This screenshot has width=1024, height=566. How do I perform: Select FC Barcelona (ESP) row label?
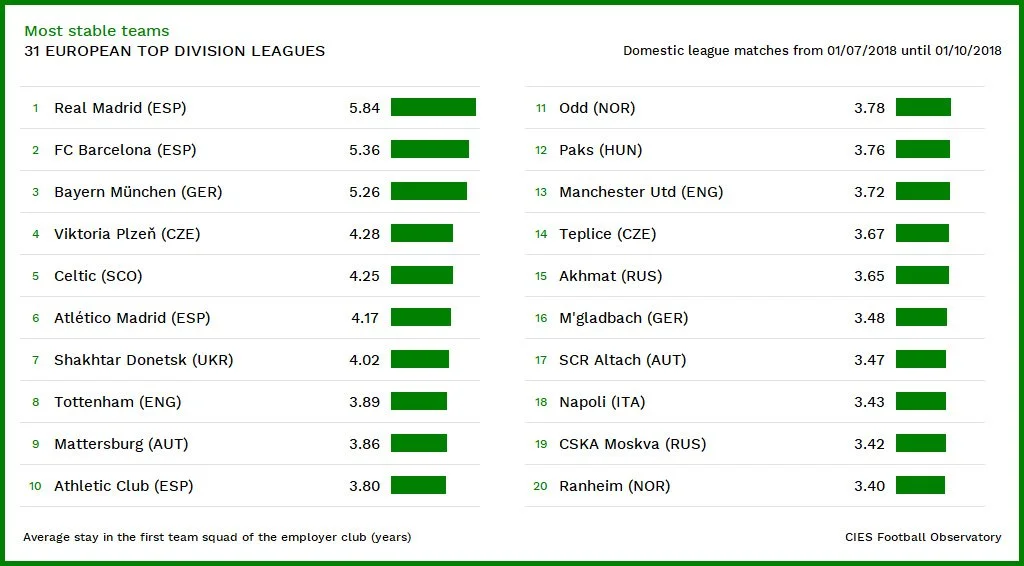point(125,150)
